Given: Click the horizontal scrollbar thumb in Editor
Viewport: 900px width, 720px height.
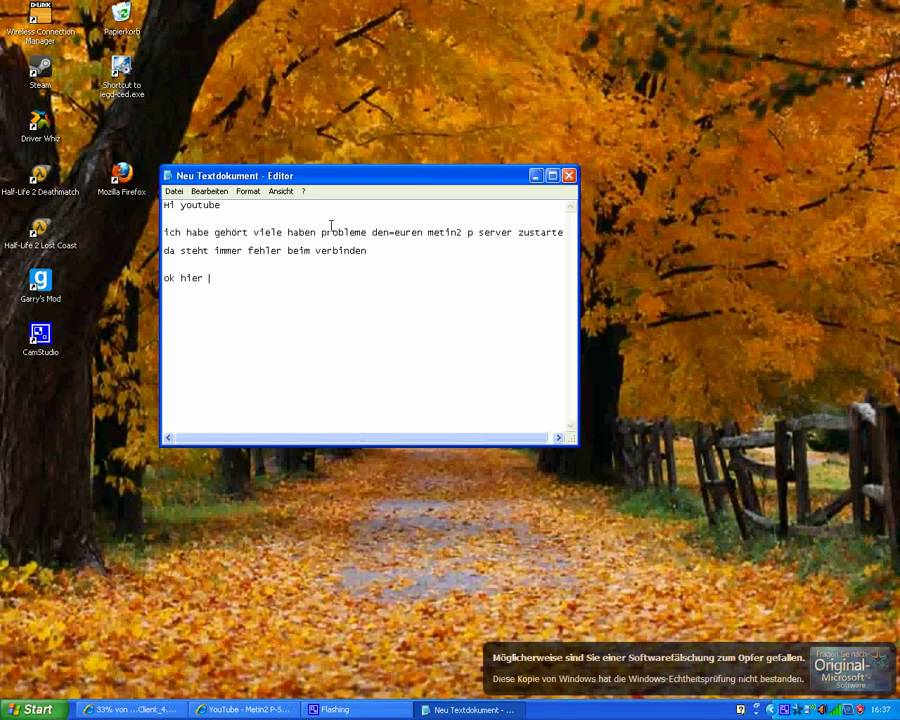Looking at the screenshot, I should 361,438.
